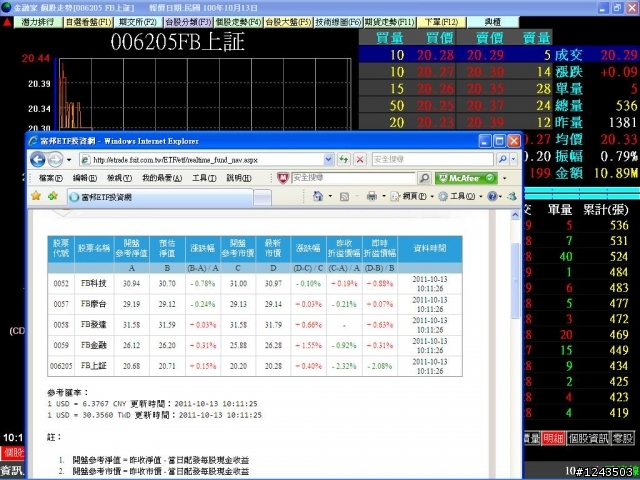Open the 工具(T) menu in the menu bar

(204, 178)
